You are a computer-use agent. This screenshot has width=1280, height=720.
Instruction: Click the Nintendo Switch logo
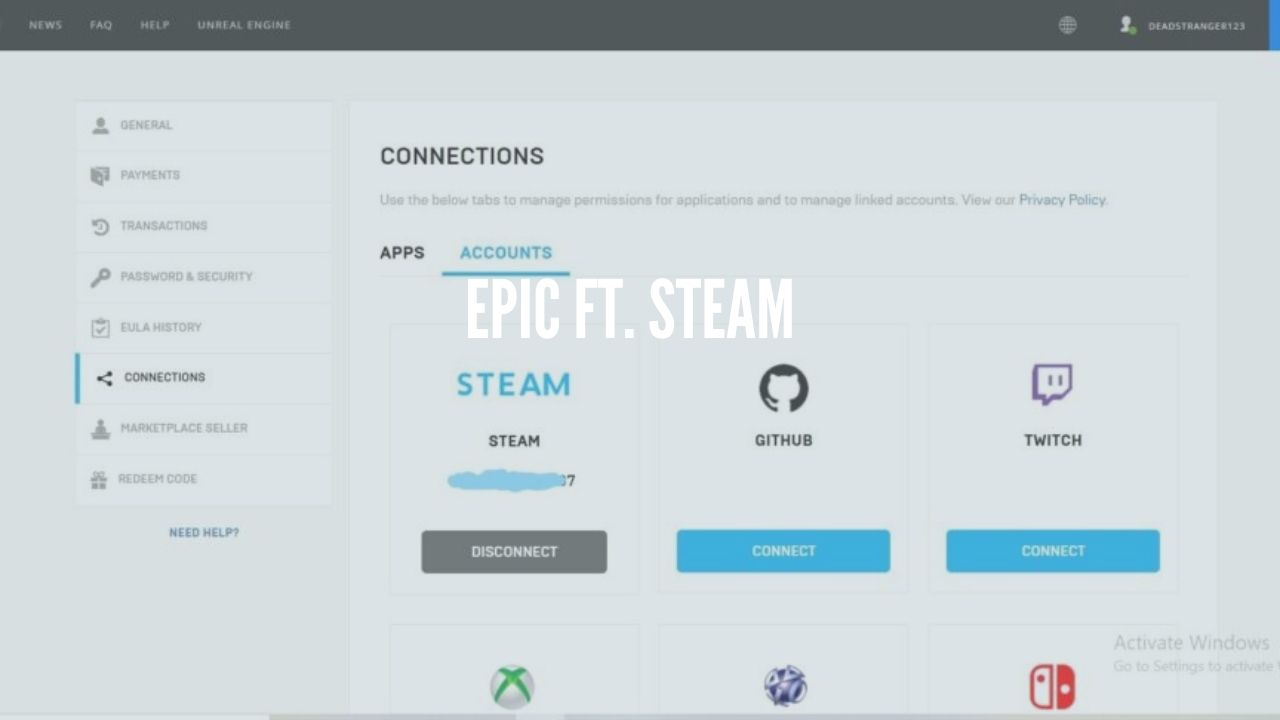coord(1052,687)
